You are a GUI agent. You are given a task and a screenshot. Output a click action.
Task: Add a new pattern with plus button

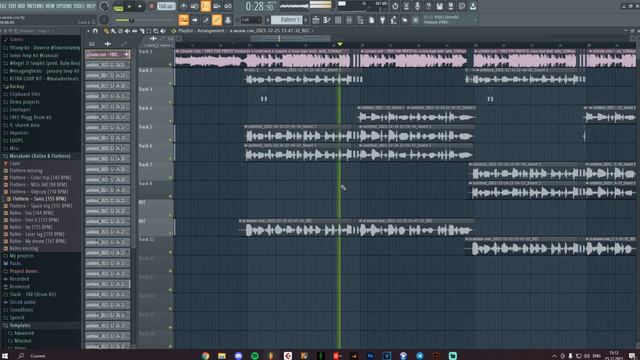click(x=306, y=20)
